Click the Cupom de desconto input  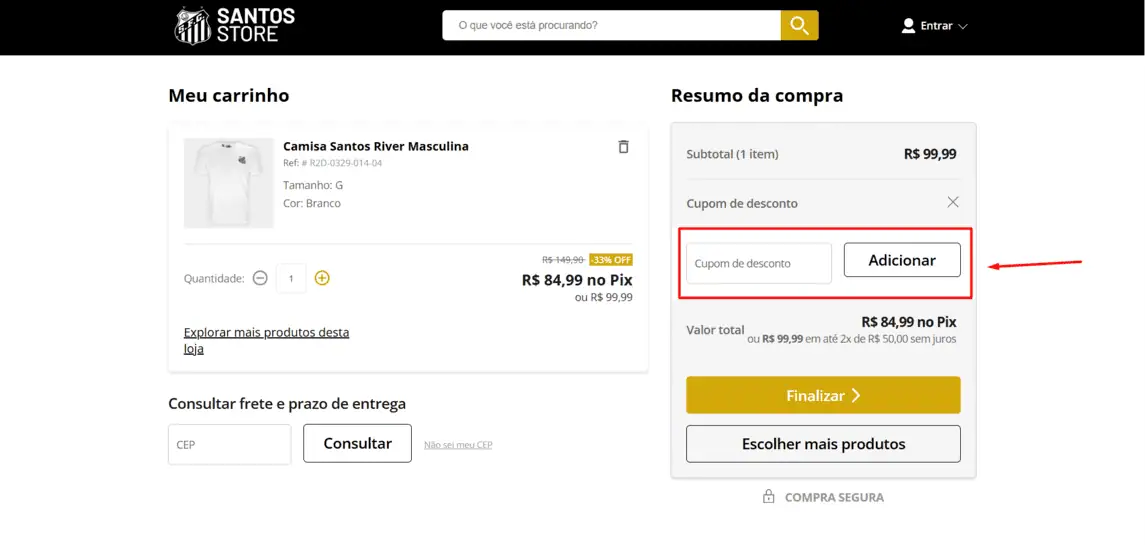759,263
